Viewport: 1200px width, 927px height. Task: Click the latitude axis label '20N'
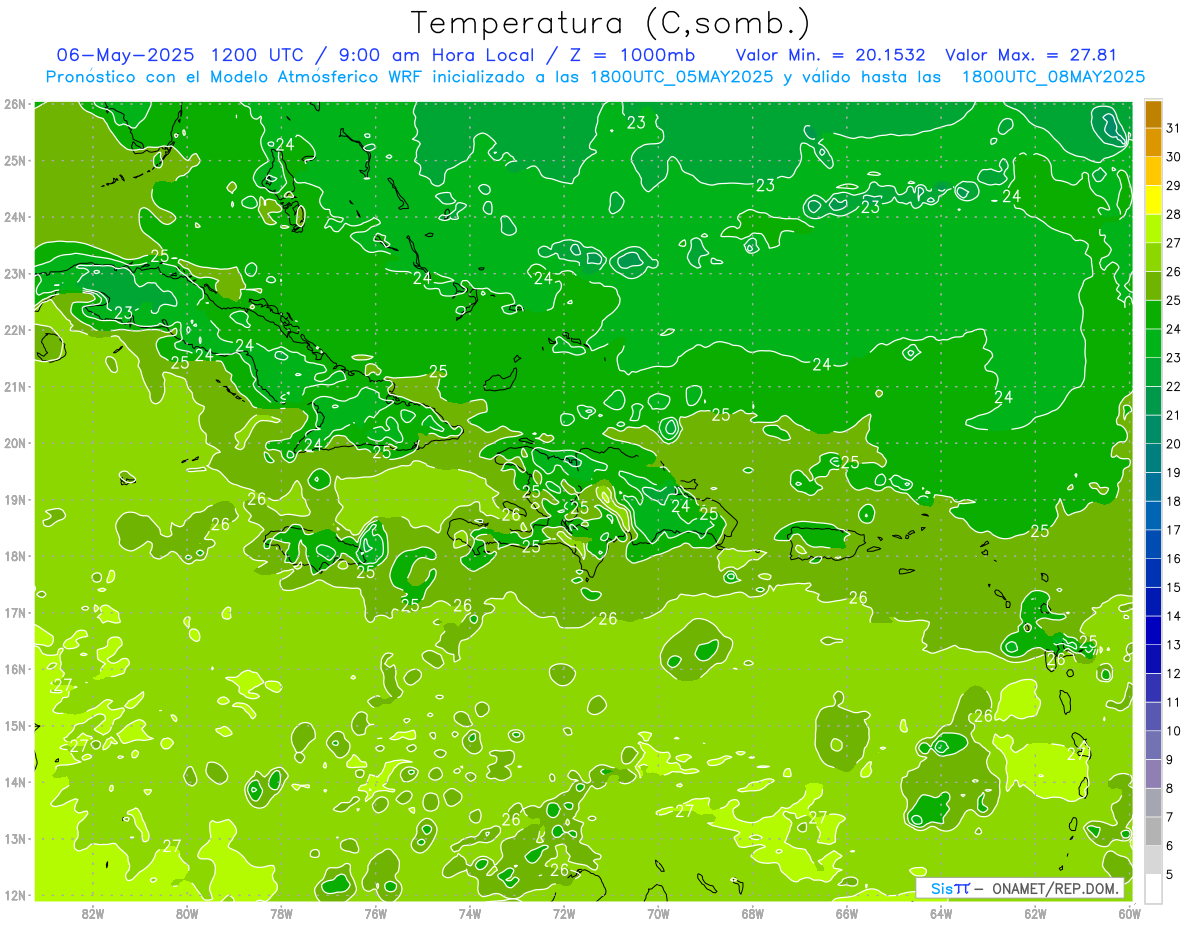click(14, 443)
